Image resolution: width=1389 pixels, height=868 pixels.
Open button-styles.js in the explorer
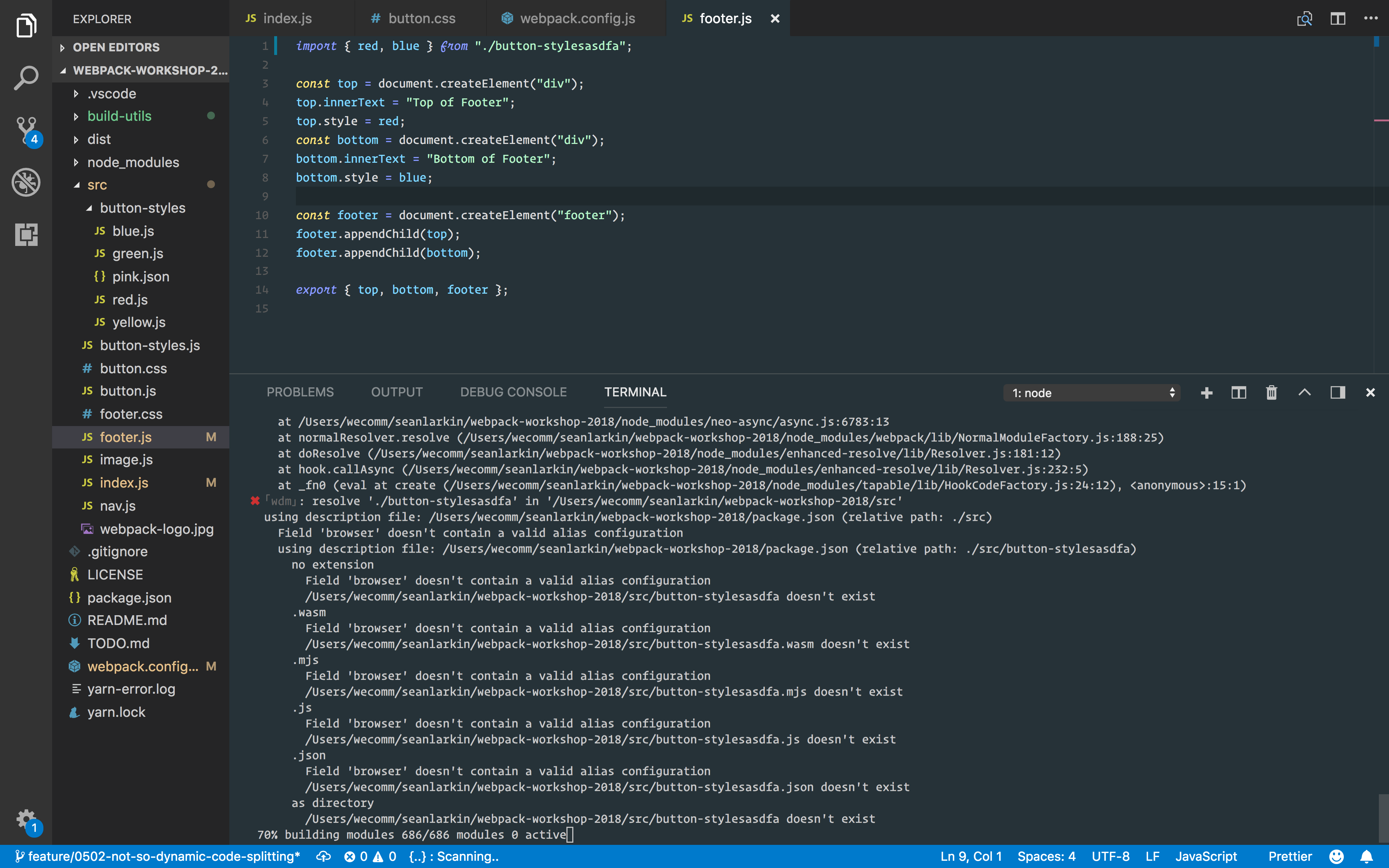coord(150,345)
